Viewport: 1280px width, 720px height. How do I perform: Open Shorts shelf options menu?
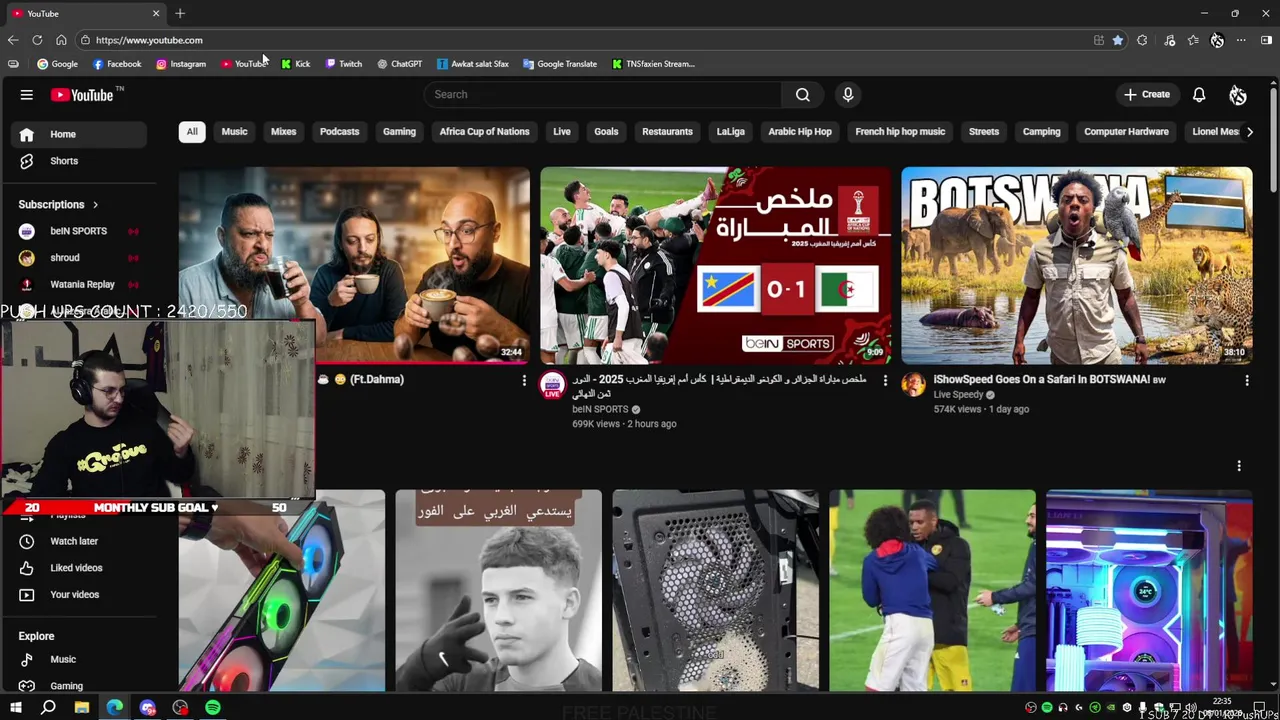tap(1239, 466)
